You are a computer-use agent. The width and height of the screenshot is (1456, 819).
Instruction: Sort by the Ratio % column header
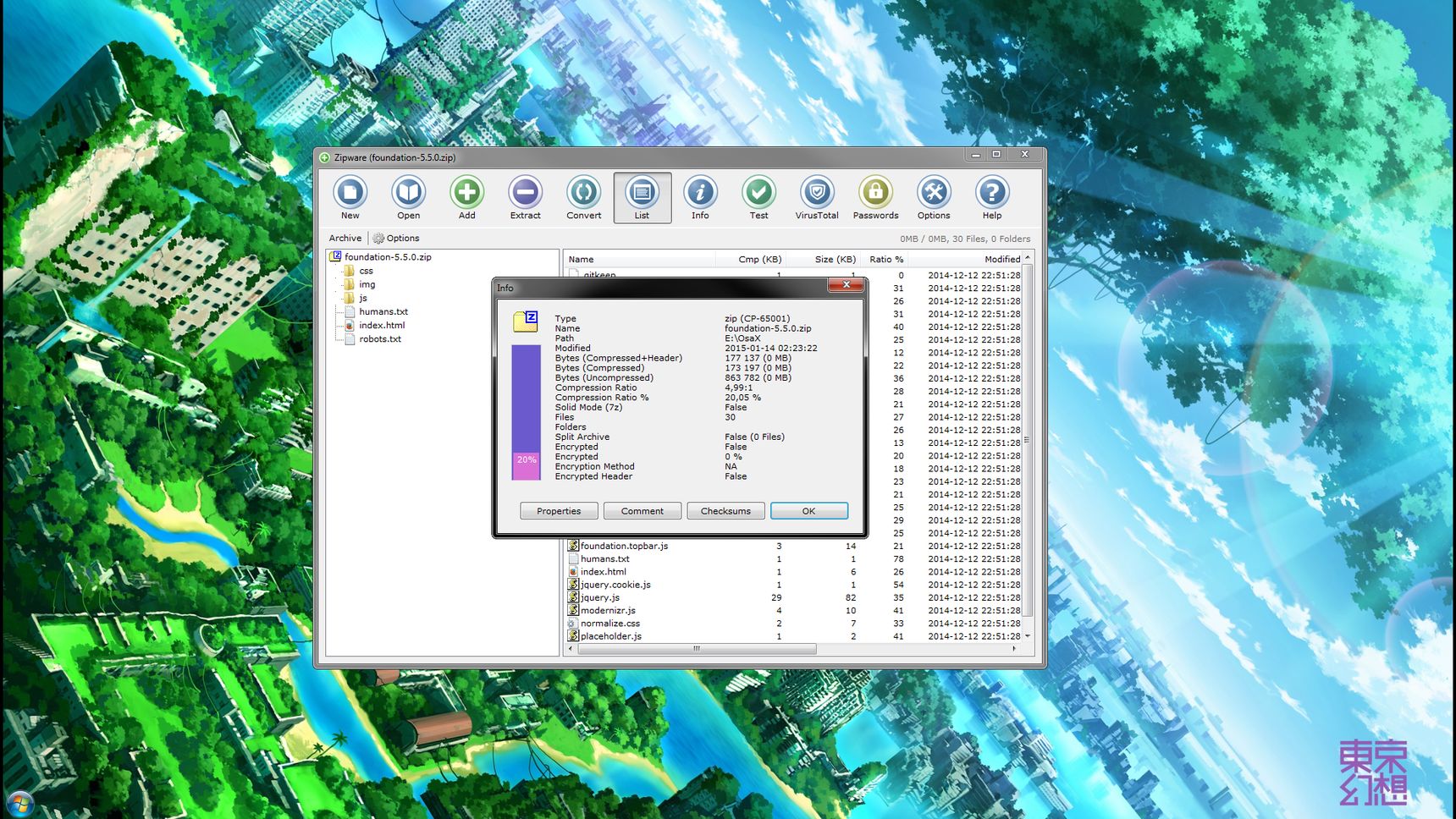(885, 260)
